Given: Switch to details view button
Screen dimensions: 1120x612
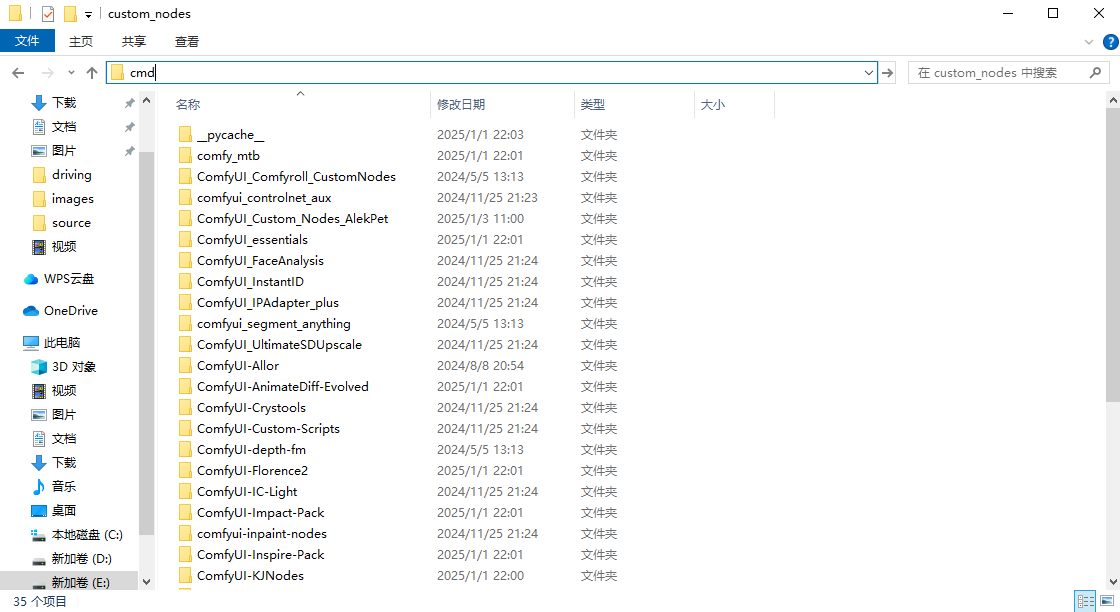Looking at the screenshot, I should pyautogui.click(x=1085, y=601).
